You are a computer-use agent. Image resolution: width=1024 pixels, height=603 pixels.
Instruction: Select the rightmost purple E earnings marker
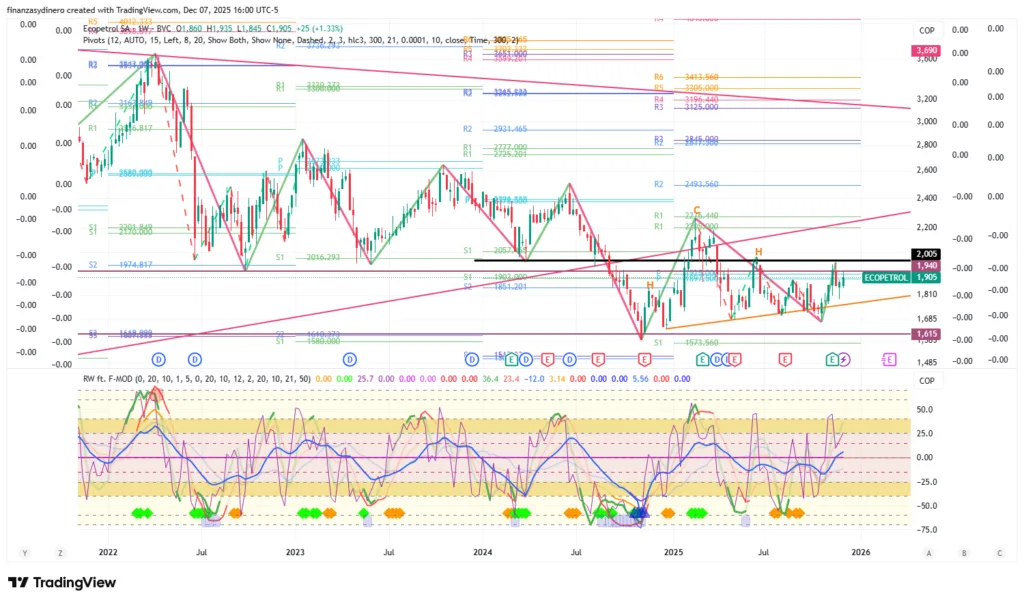click(889, 358)
